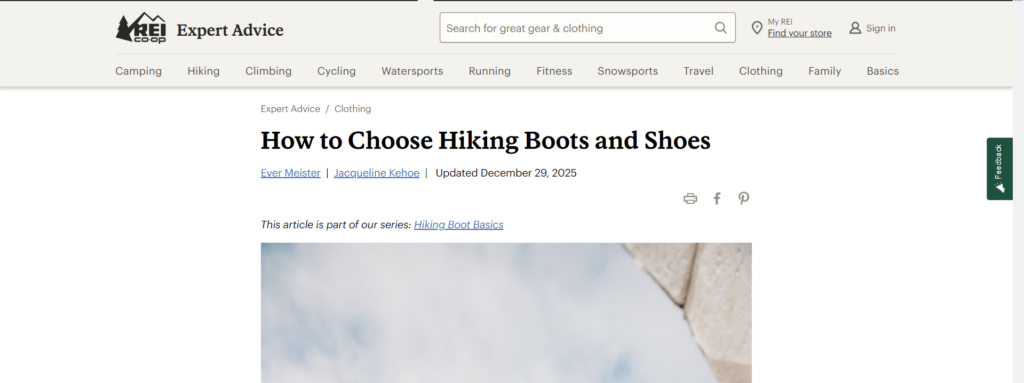Share the article on Facebook
This screenshot has width=1024, height=383.
[x=717, y=199]
